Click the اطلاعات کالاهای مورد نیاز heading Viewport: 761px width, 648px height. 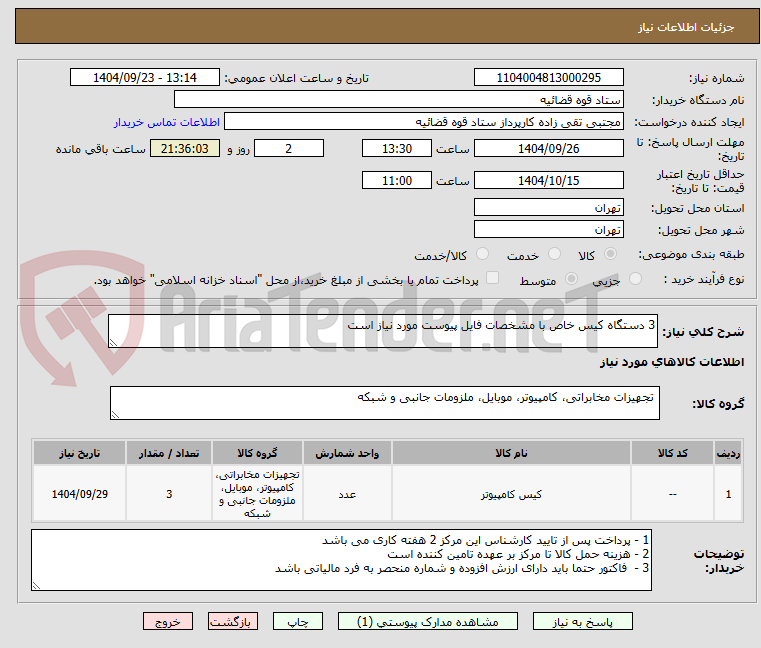pyautogui.click(x=672, y=362)
